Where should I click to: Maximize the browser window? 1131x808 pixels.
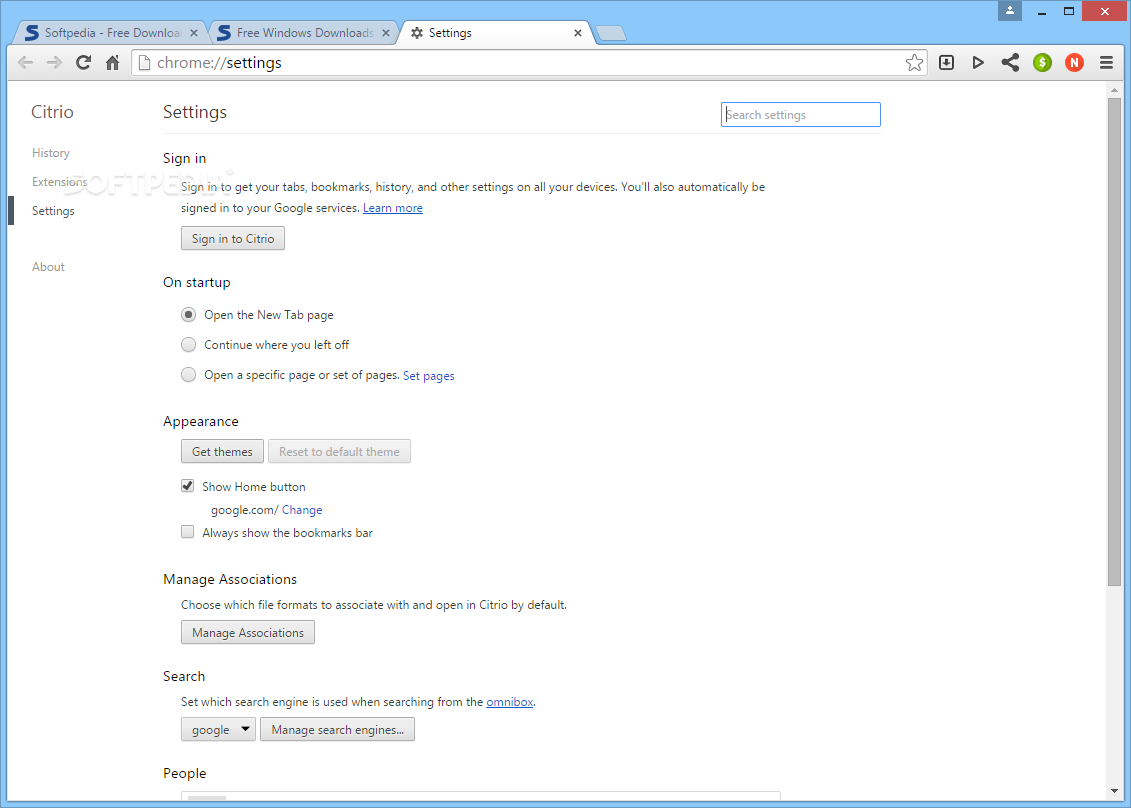point(1069,11)
